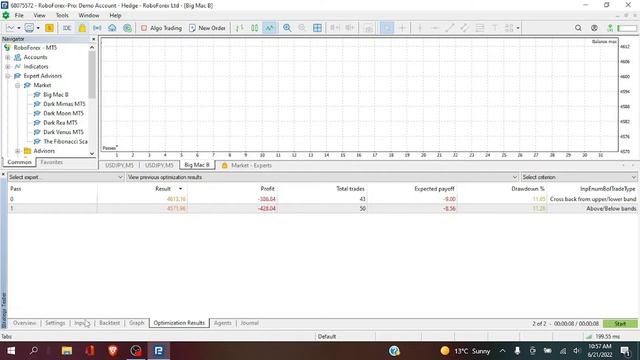Toggle Algo Trading on or off

[161, 28]
